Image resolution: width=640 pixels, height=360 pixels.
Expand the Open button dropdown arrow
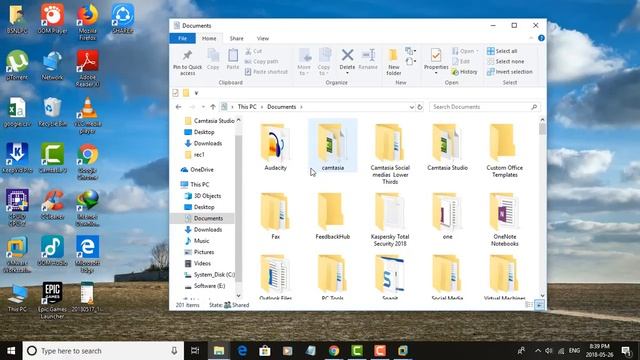(x=477, y=51)
